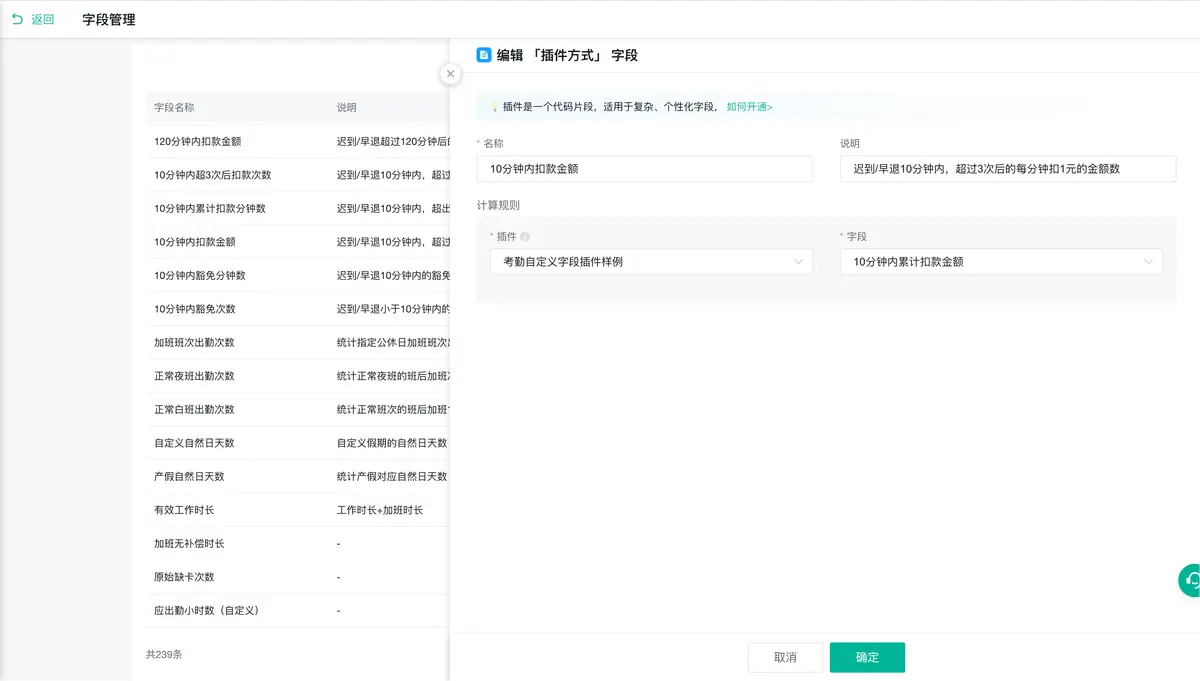This screenshot has width=1200, height=681.
Task: Click the 说明 description input field
Action: [1008, 169]
